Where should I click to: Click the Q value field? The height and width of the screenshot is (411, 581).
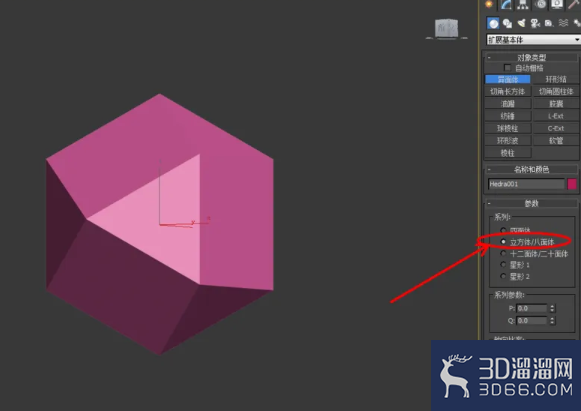click(532, 321)
